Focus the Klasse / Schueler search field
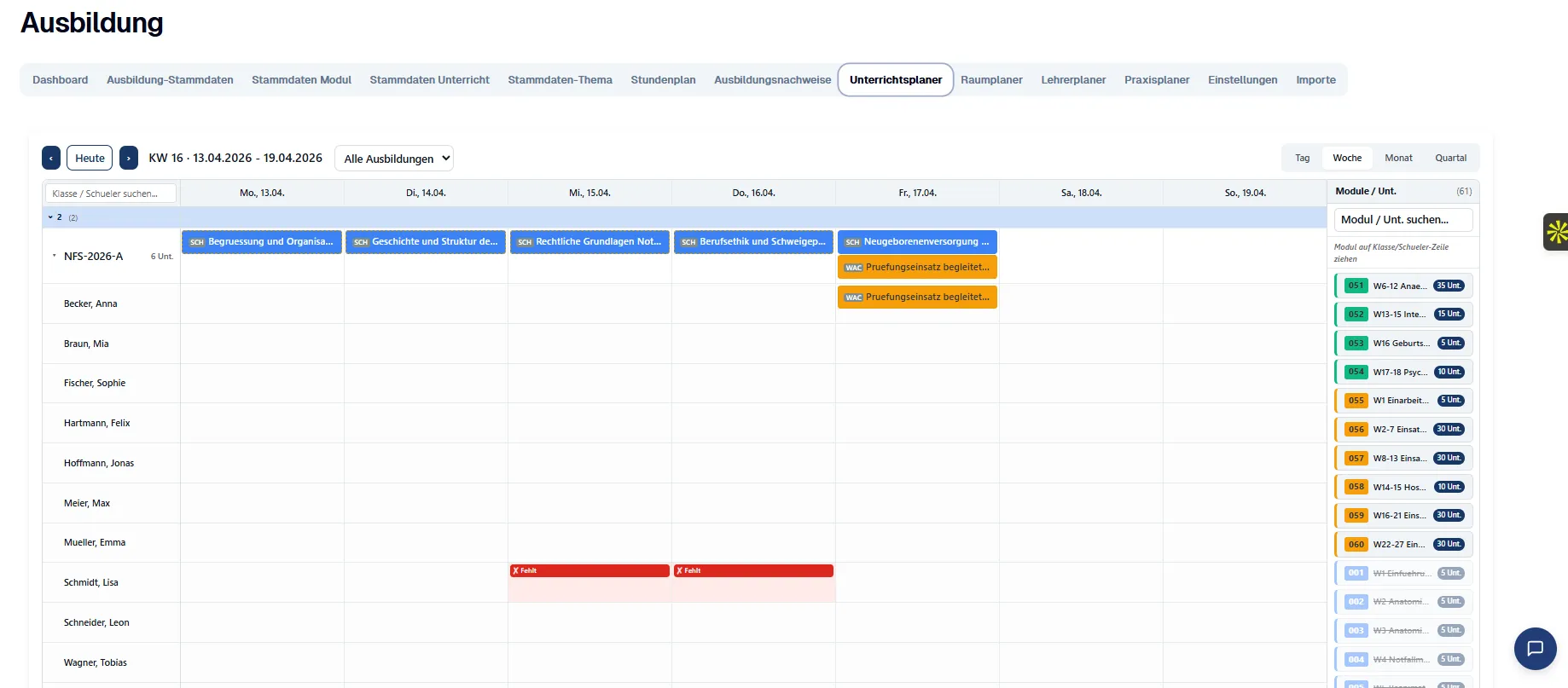Screen dimensions: 1568x688 point(111,194)
